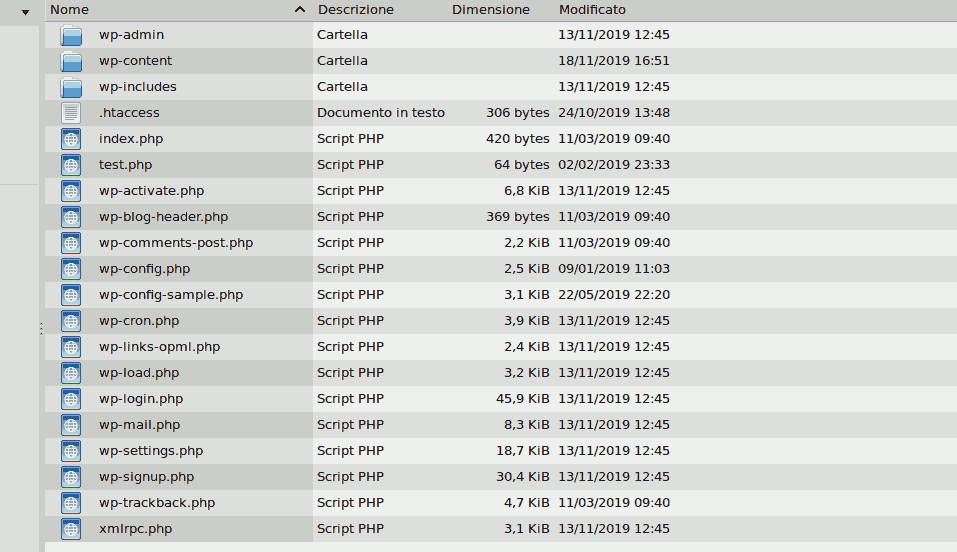This screenshot has height=552, width=957.
Task: Click the '18,7 KiB' size of wp-settings.php
Action: (523, 451)
